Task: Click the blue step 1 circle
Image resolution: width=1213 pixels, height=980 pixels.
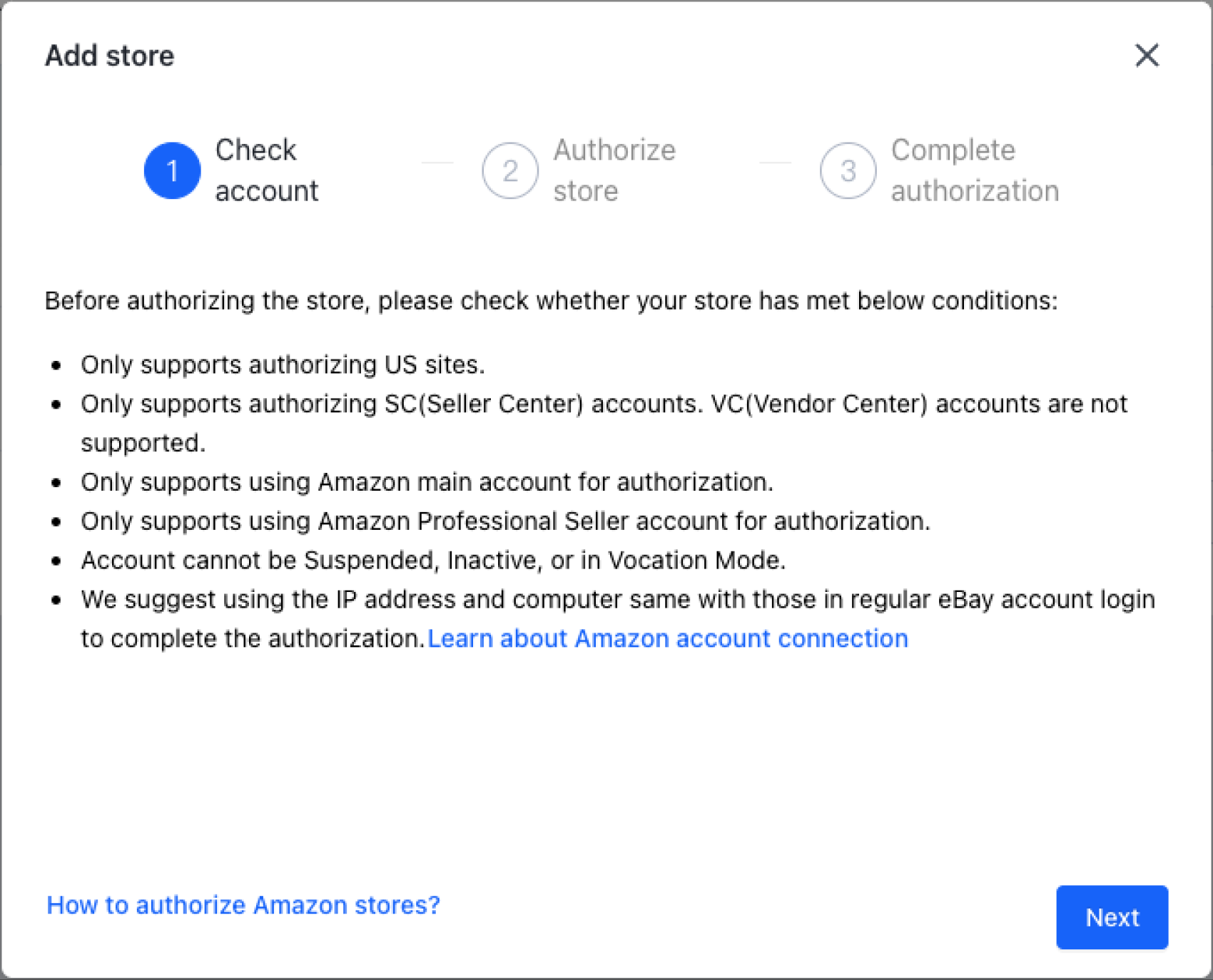Action: 171,170
